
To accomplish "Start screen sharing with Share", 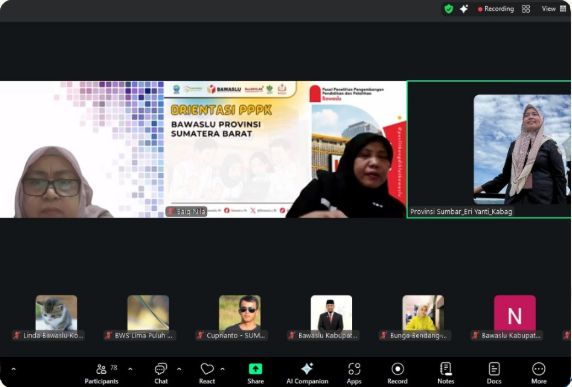I will coord(255,374).
